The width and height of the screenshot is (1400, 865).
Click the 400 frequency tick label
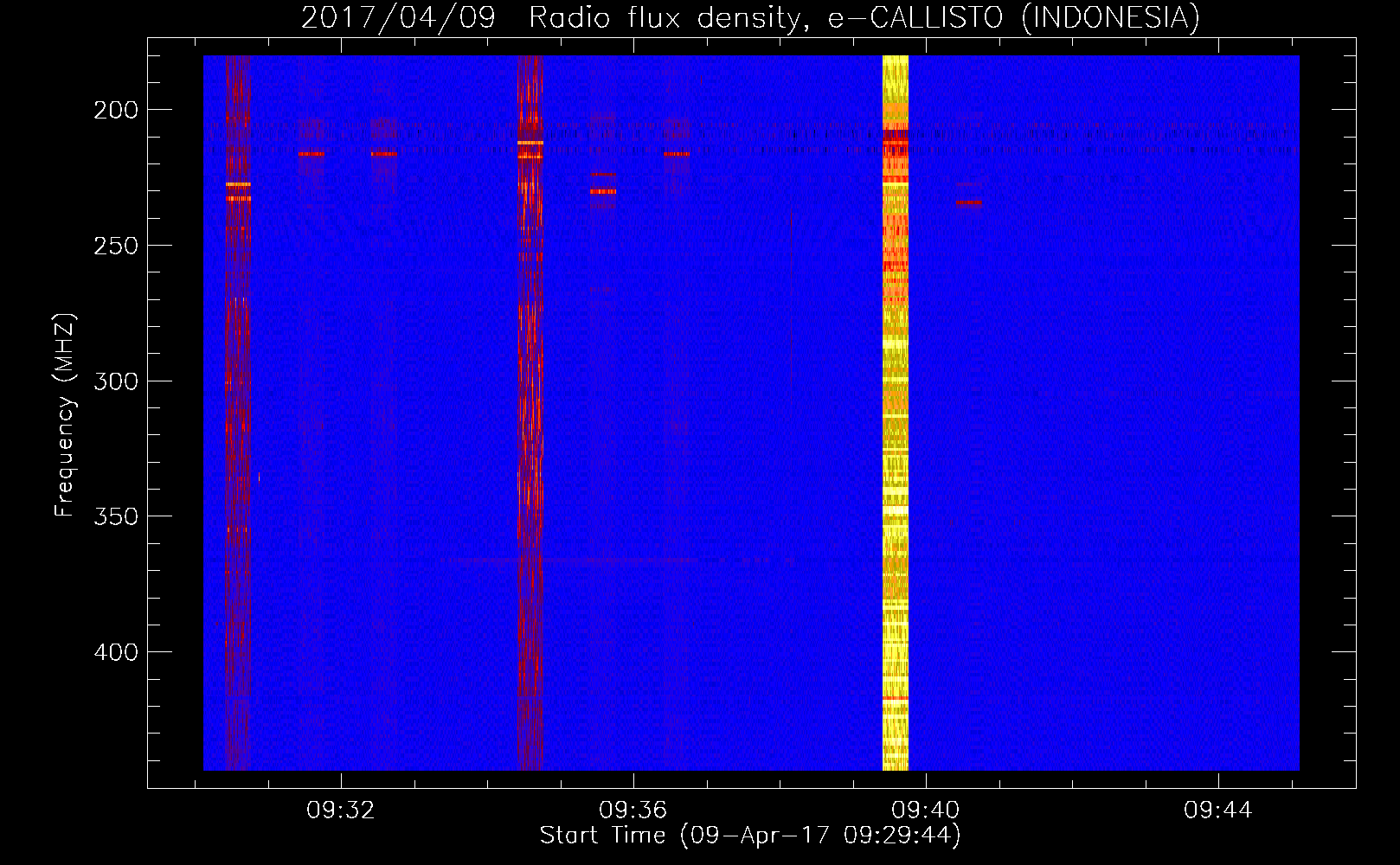click(116, 652)
